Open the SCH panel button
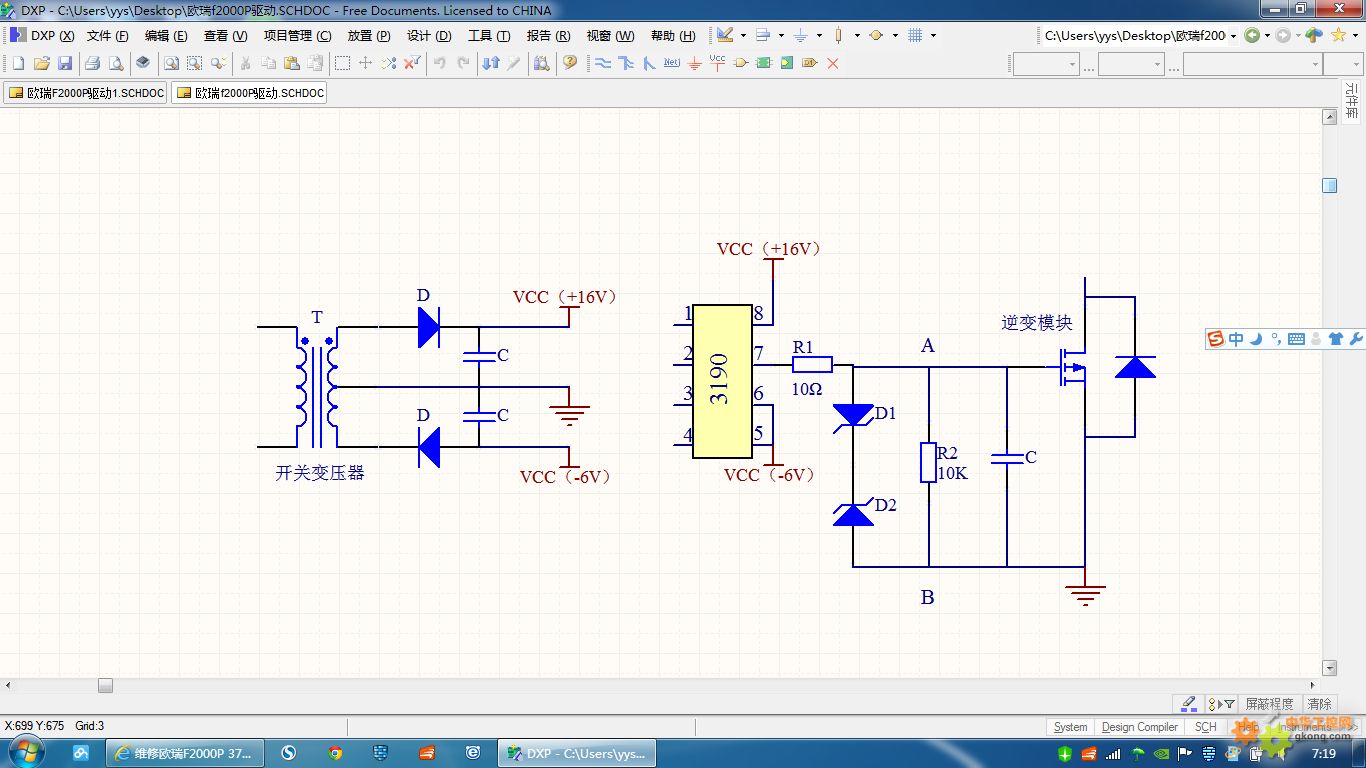This screenshot has width=1366, height=768. (x=1206, y=727)
